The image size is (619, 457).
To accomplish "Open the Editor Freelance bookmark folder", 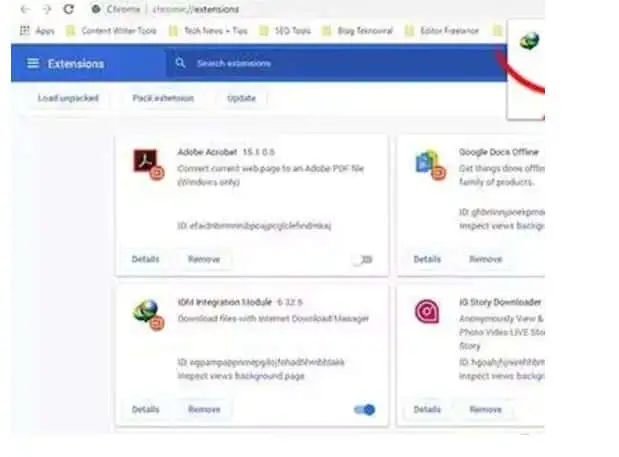I will point(442,31).
